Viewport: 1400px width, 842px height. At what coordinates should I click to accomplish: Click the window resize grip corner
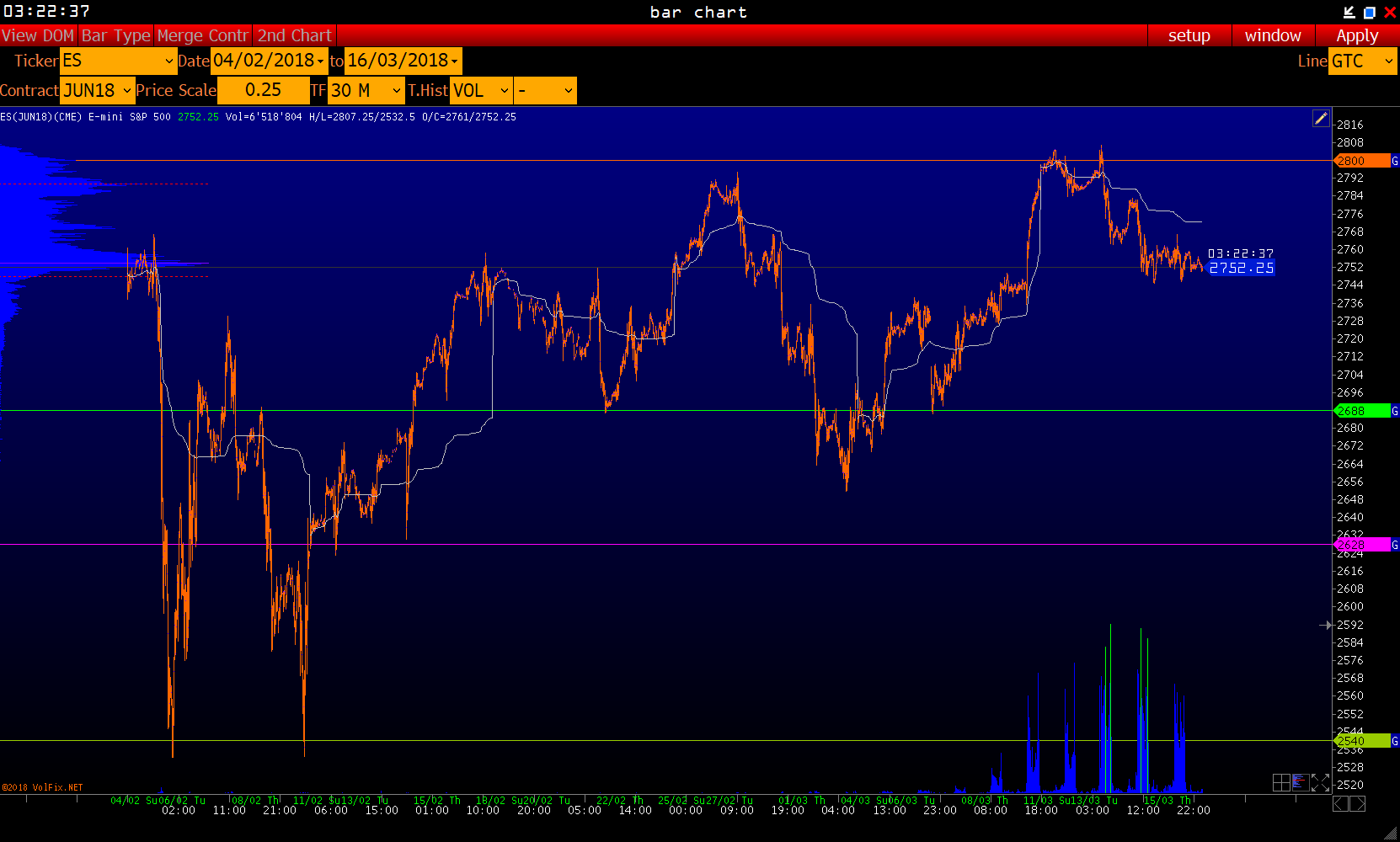[x=1391, y=834]
